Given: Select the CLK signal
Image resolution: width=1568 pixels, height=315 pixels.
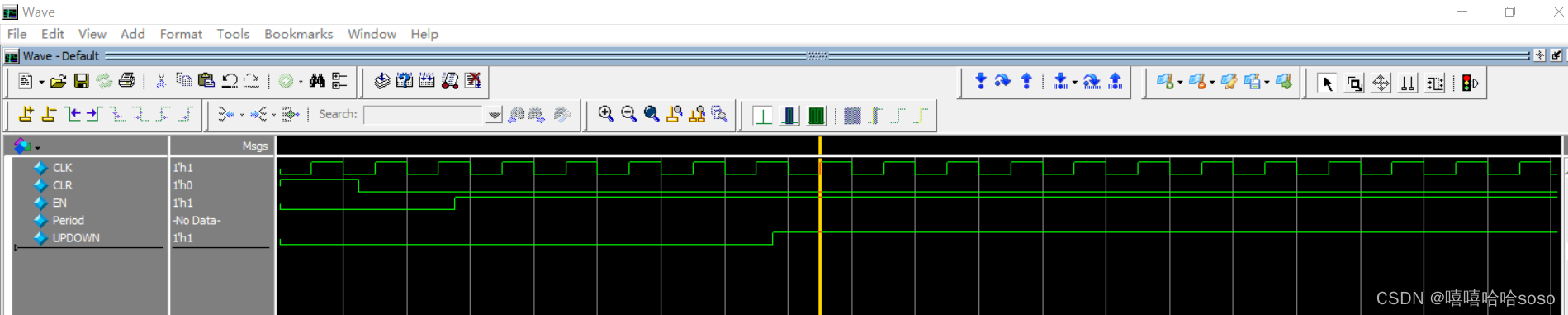Looking at the screenshot, I should point(62,168).
